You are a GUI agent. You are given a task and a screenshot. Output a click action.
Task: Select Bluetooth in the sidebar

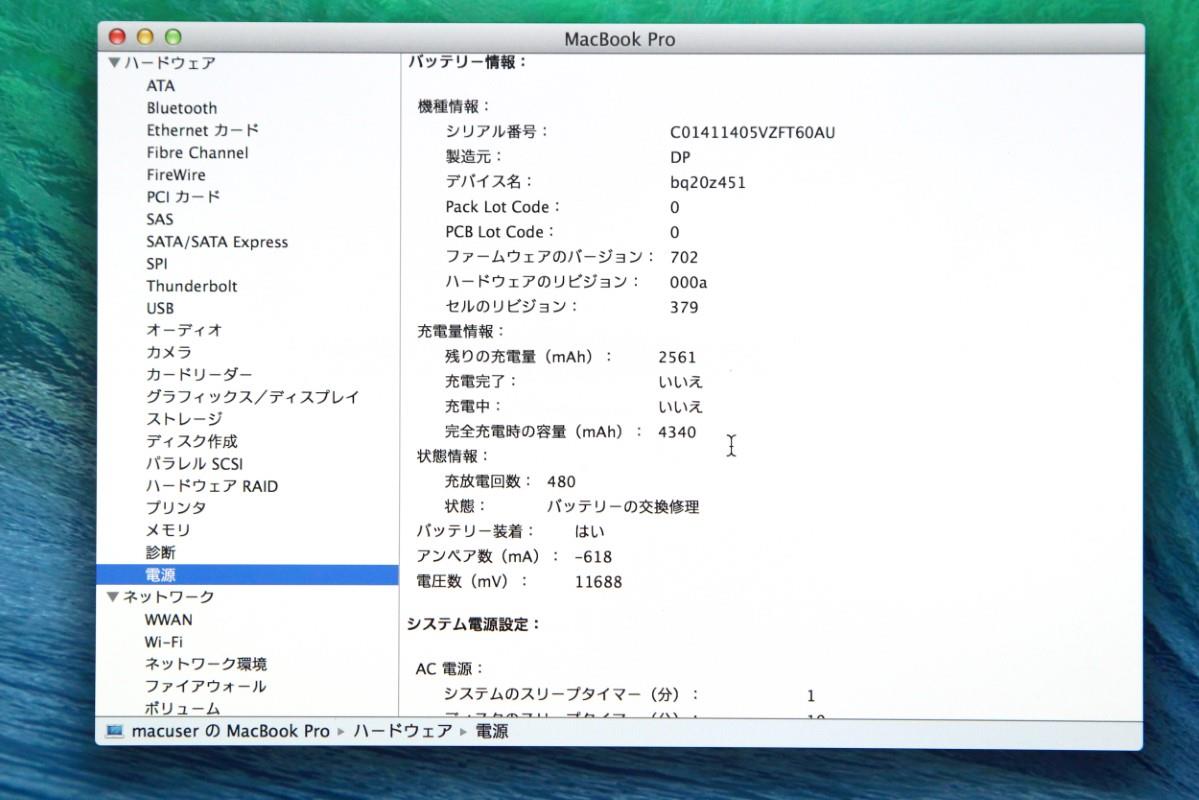click(182, 108)
